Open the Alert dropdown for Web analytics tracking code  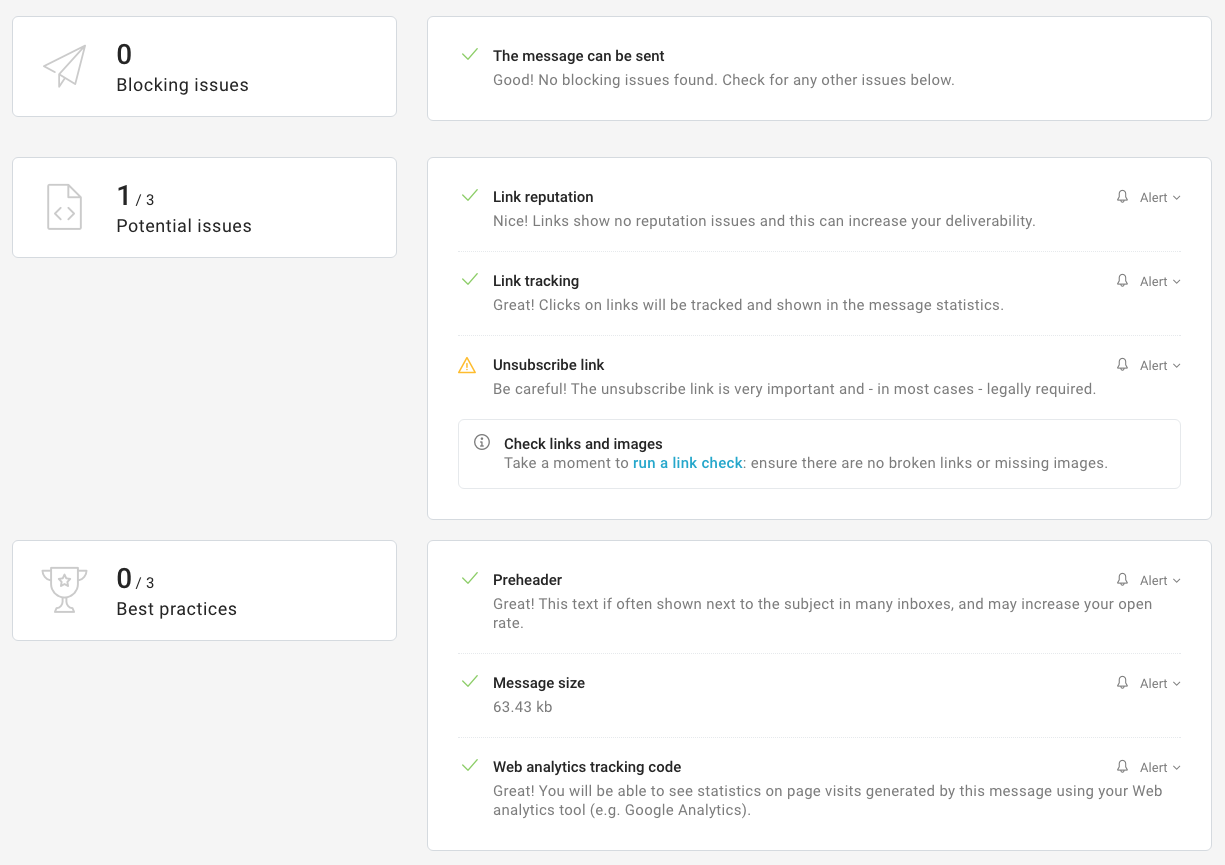coord(1160,768)
